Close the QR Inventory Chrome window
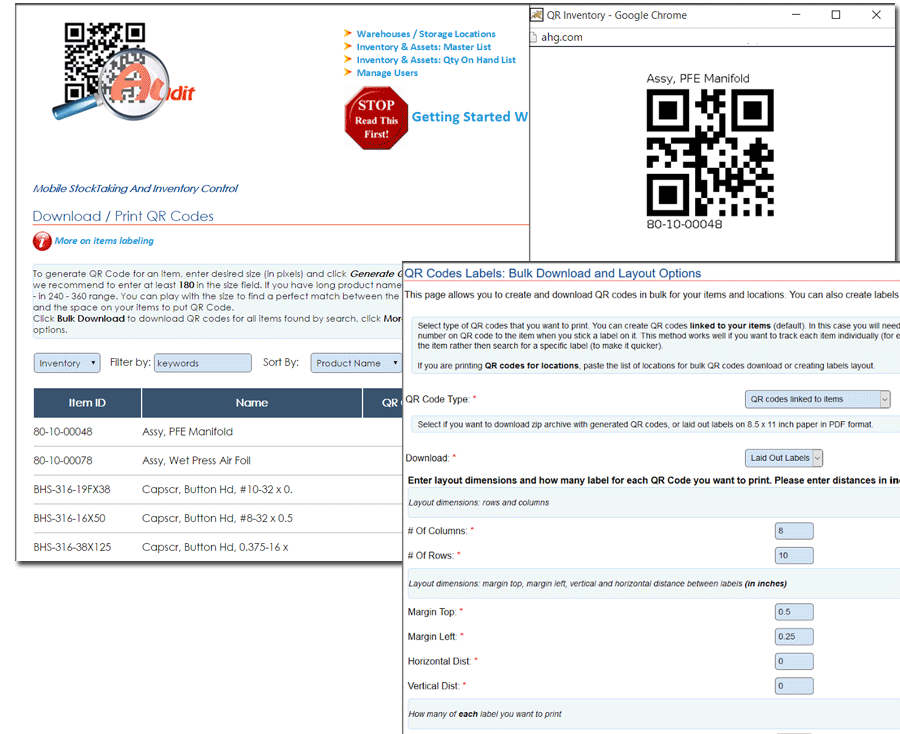 (x=876, y=15)
